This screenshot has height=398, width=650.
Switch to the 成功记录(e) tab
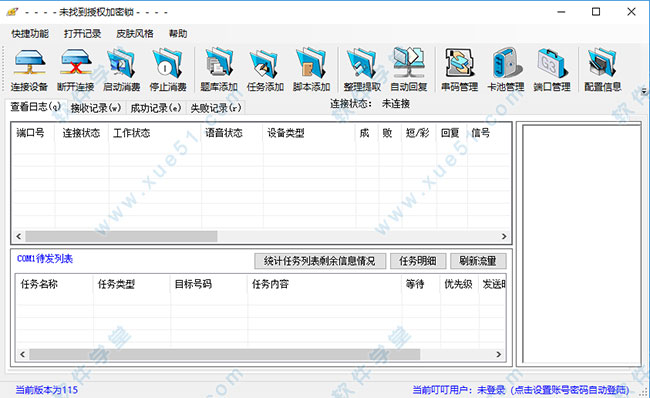coord(156,108)
